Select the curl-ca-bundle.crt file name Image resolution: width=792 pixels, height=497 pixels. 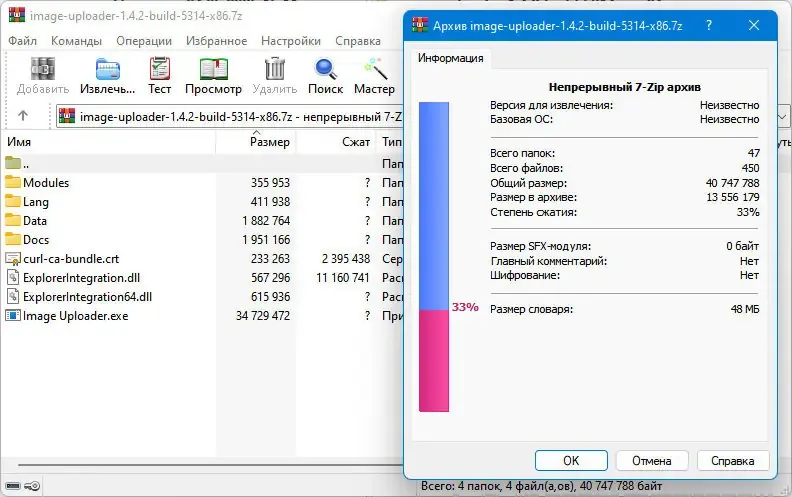(x=71, y=259)
